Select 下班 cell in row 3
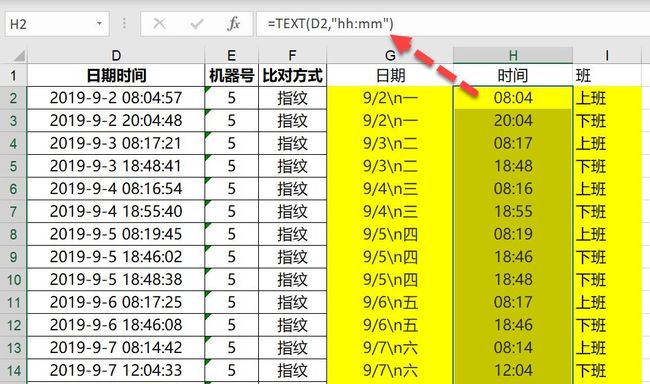 pos(607,121)
